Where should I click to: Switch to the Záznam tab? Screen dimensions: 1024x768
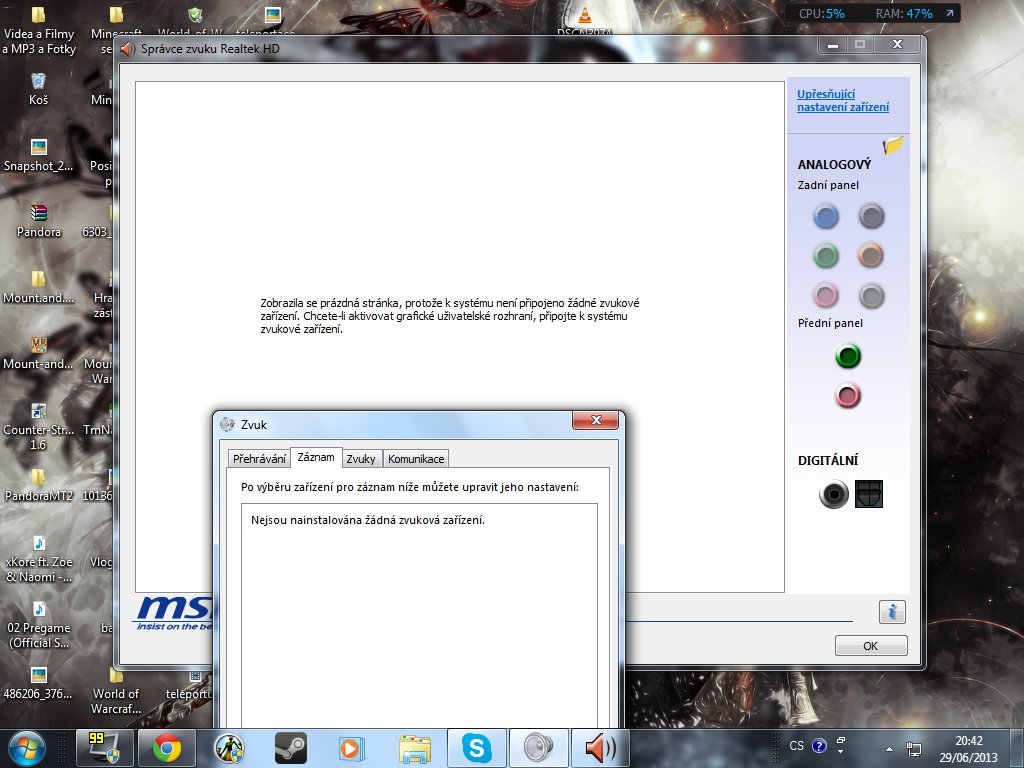(x=316, y=457)
